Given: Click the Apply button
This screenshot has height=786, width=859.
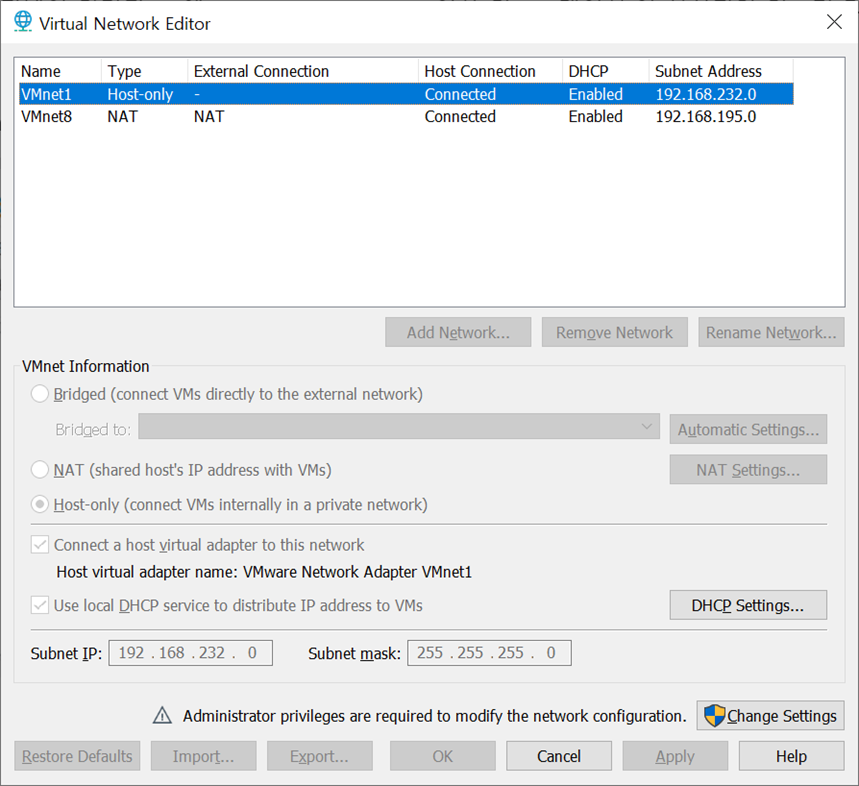Looking at the screenshot, I should [x=675, y=756].
